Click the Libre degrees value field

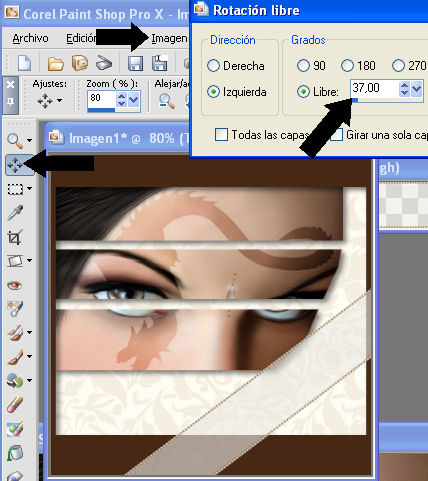coord(374,89)
